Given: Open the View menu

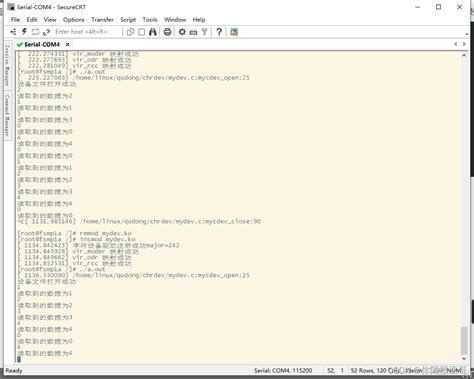Looking at the screenshot, I should click(50, 20).
